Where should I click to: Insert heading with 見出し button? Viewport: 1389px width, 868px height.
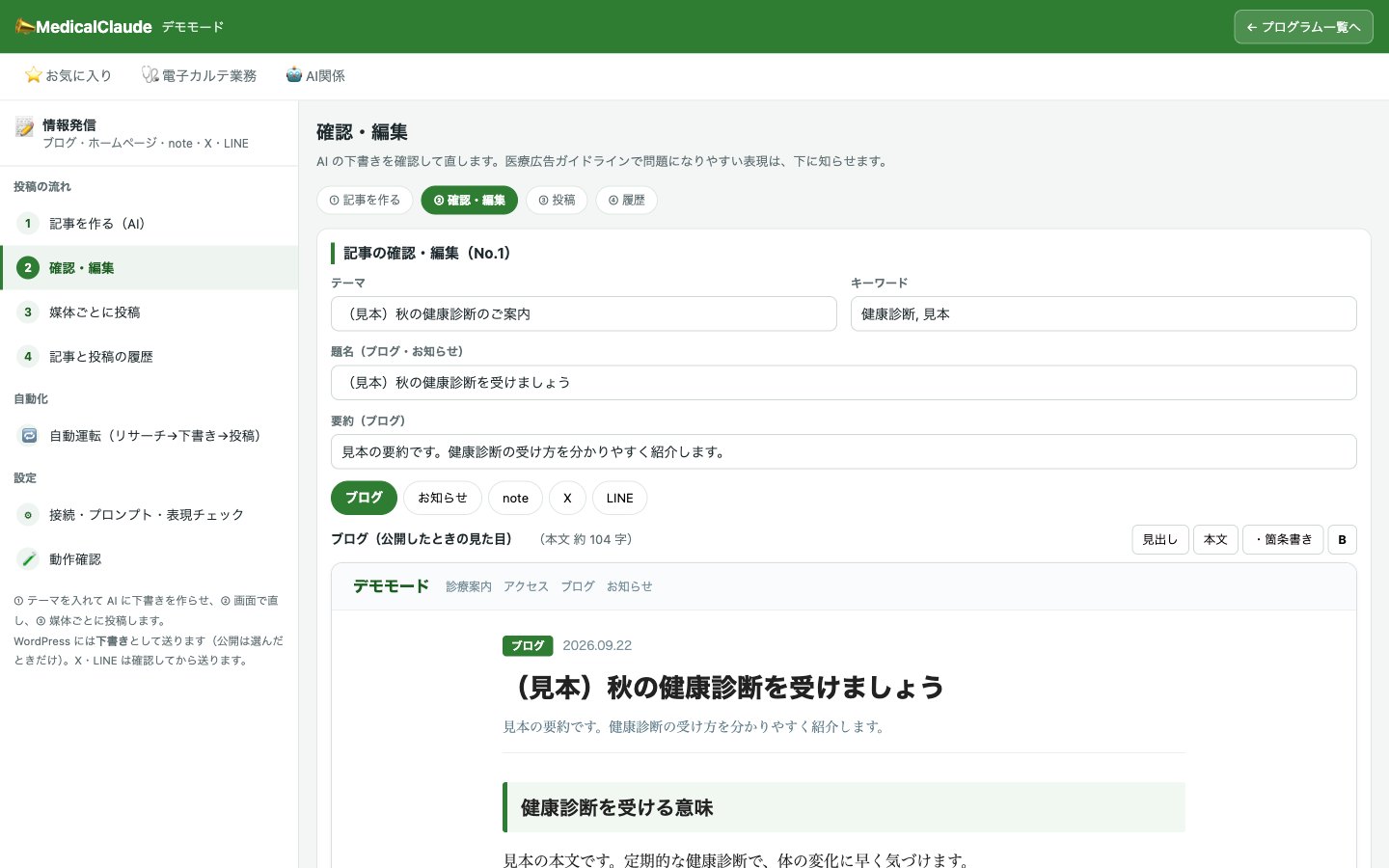(1160, 540)
